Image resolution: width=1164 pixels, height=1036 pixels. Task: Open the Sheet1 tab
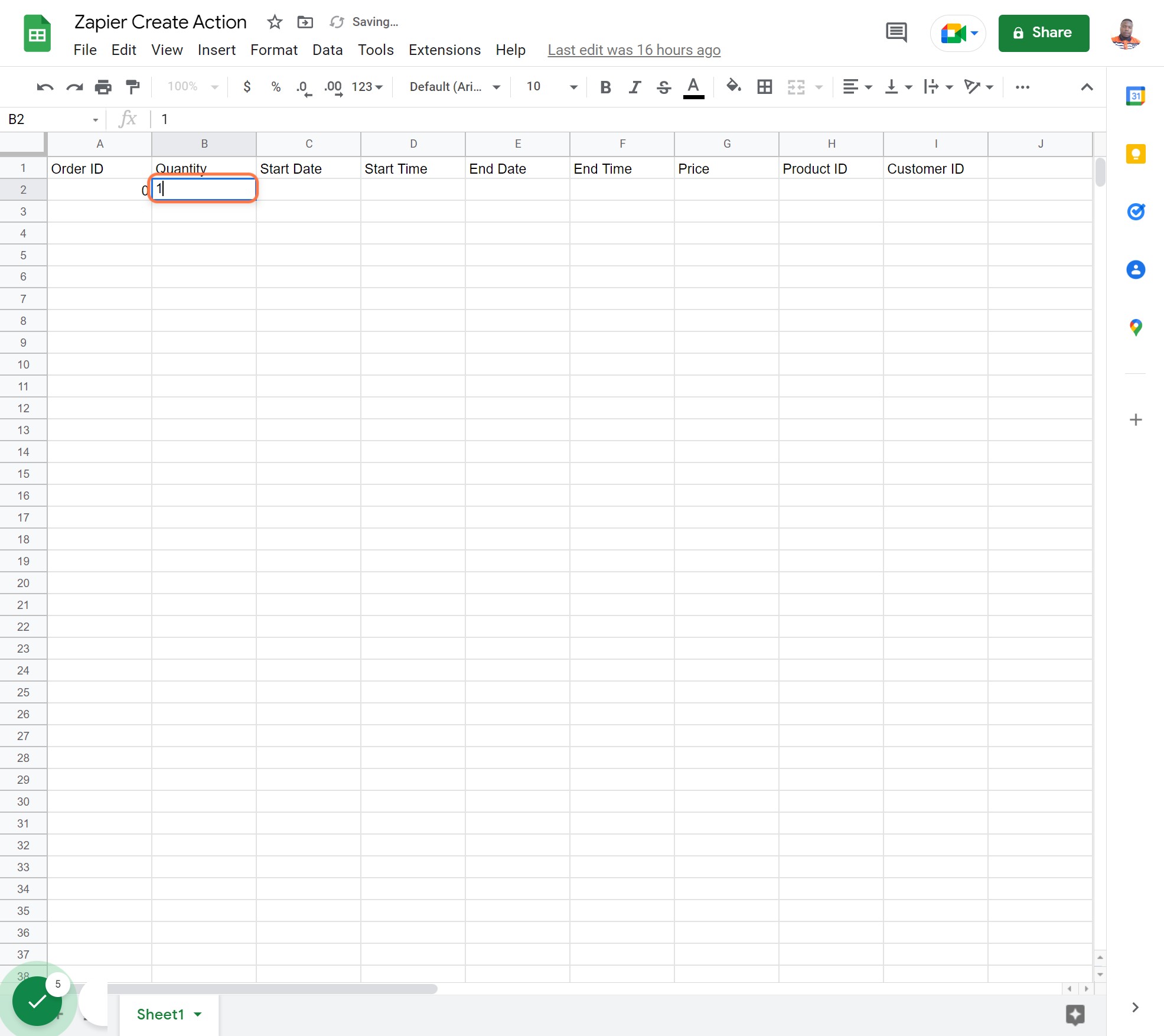pyautogui.click(x=169, y=1015)
